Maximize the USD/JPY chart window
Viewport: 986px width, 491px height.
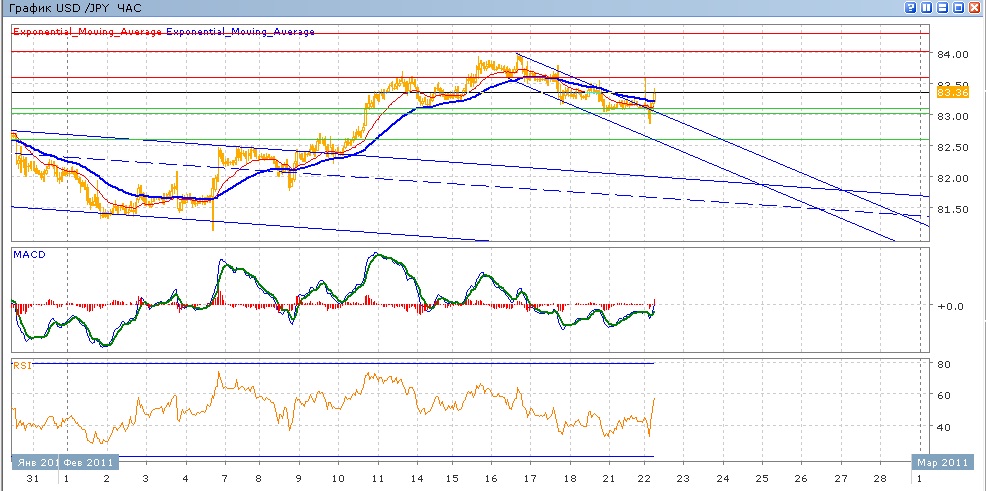(x=958, y=8)
